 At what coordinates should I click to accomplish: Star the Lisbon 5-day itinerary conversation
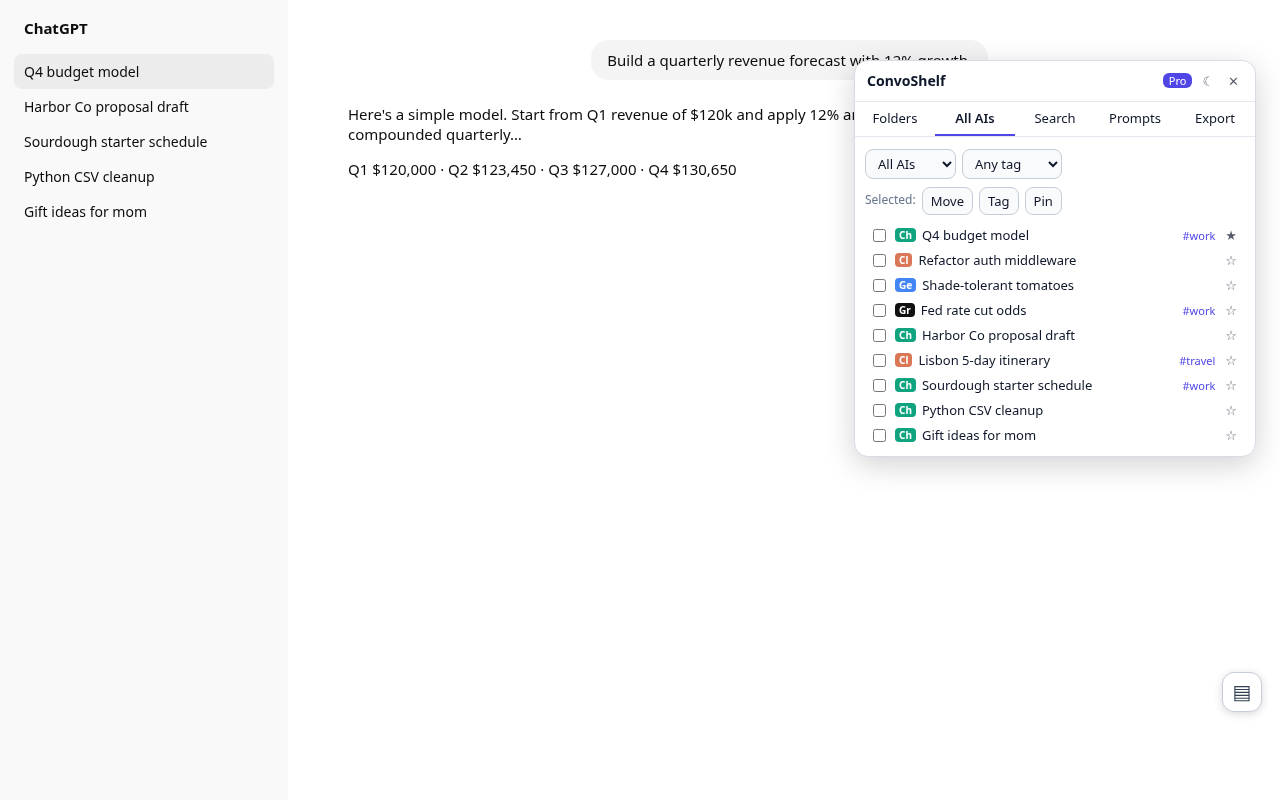(1231, 361)
